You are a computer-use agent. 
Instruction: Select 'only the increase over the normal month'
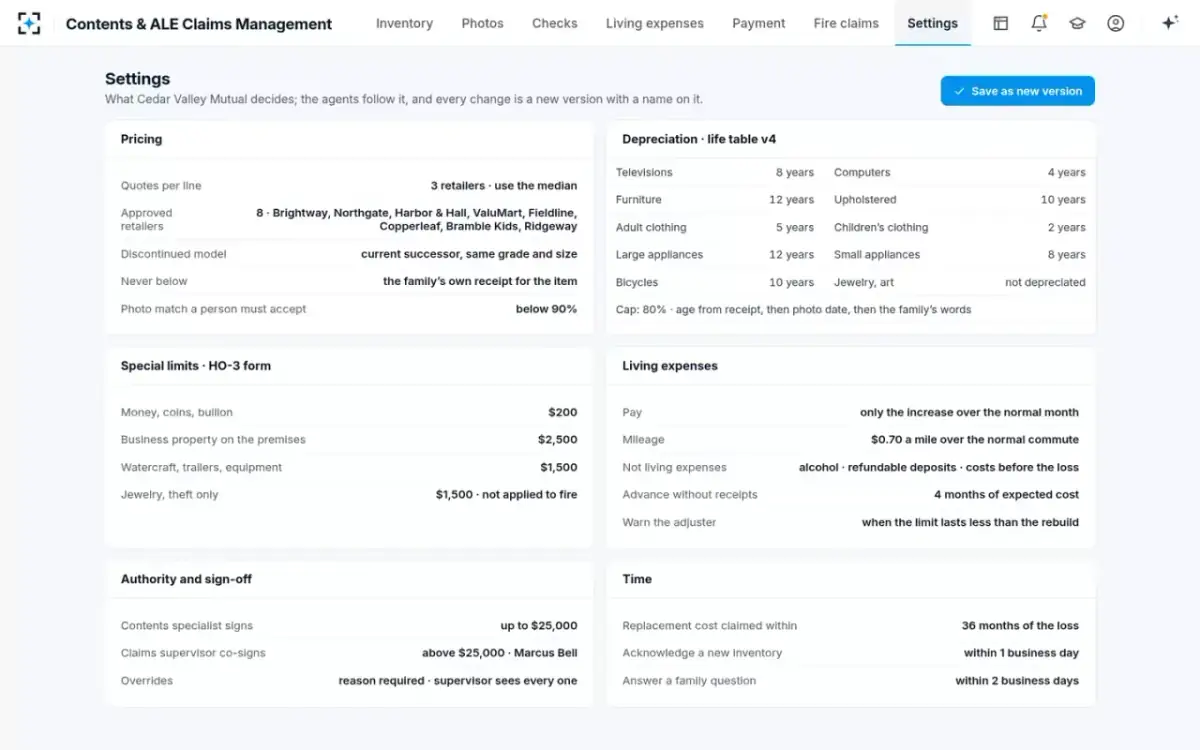[x=969, y=412]
